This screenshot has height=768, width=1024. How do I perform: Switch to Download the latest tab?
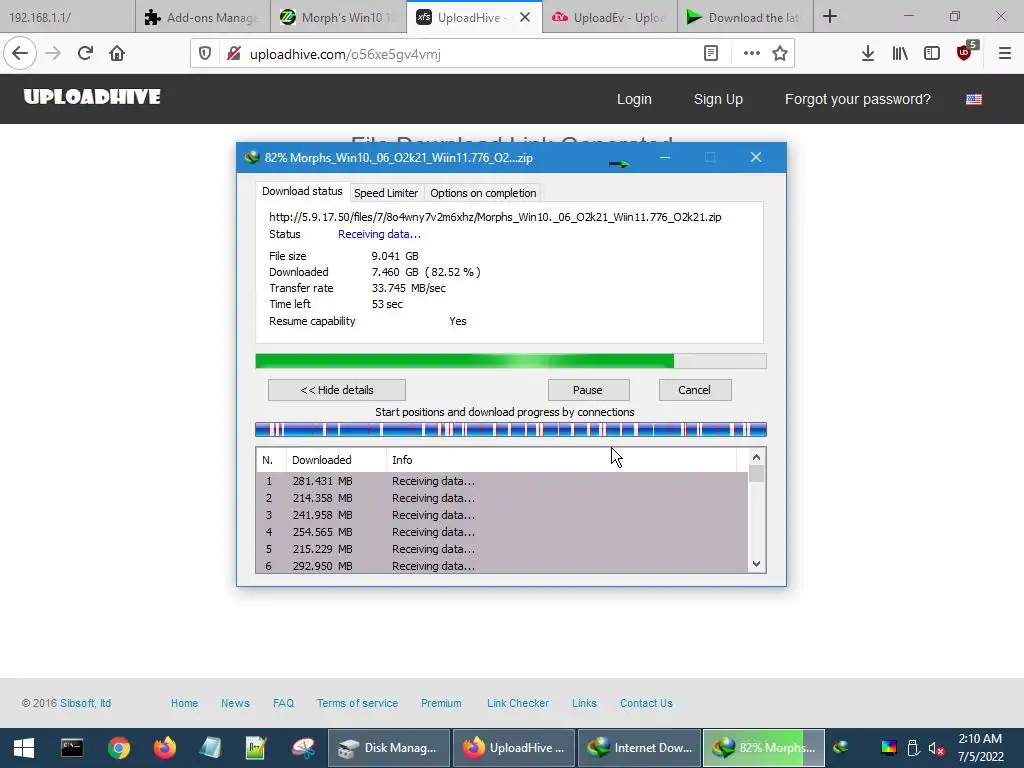745,17
